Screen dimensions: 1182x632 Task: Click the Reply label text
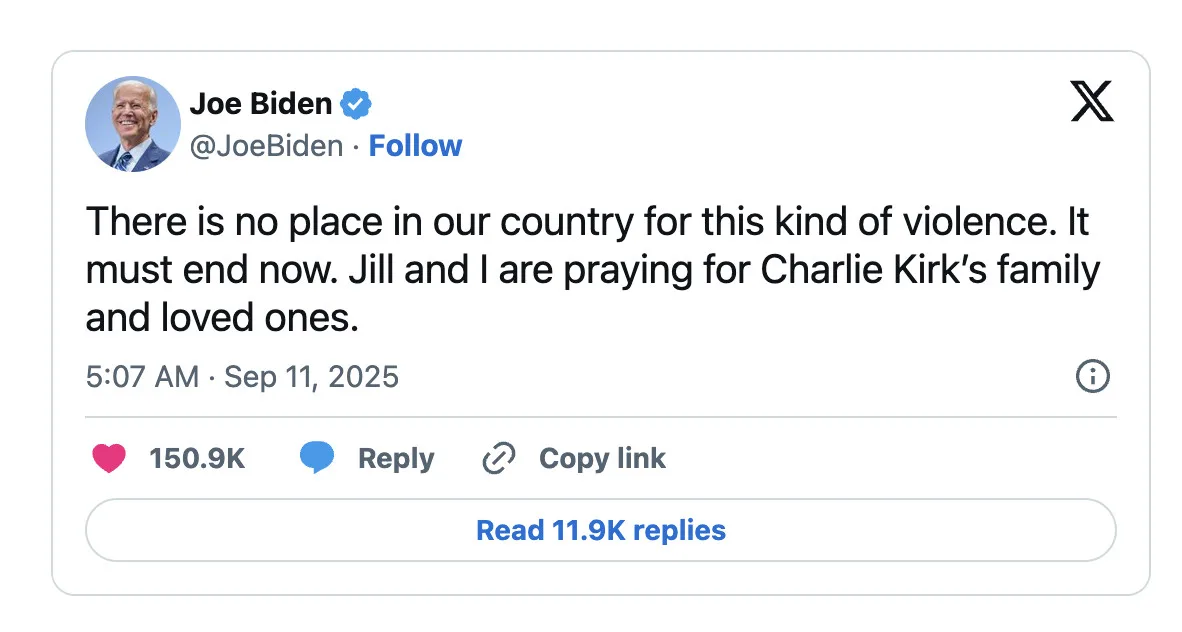point(396,458)
